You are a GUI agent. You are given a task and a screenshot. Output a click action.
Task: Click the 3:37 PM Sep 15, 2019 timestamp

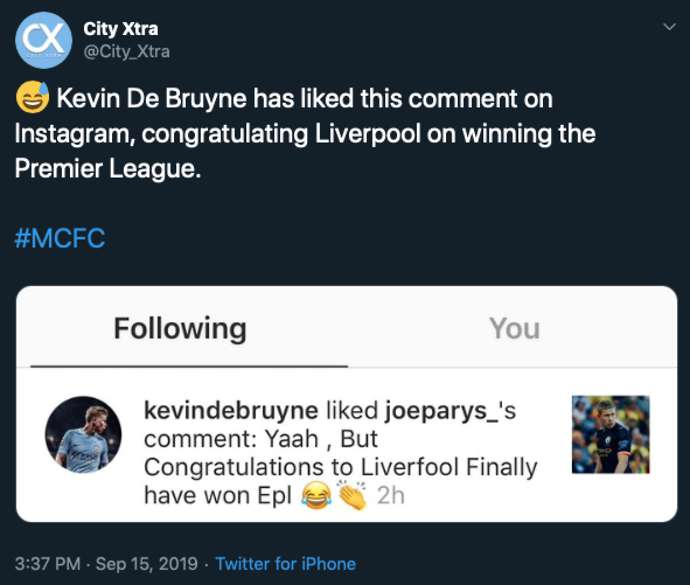click(x=105, y=563)
